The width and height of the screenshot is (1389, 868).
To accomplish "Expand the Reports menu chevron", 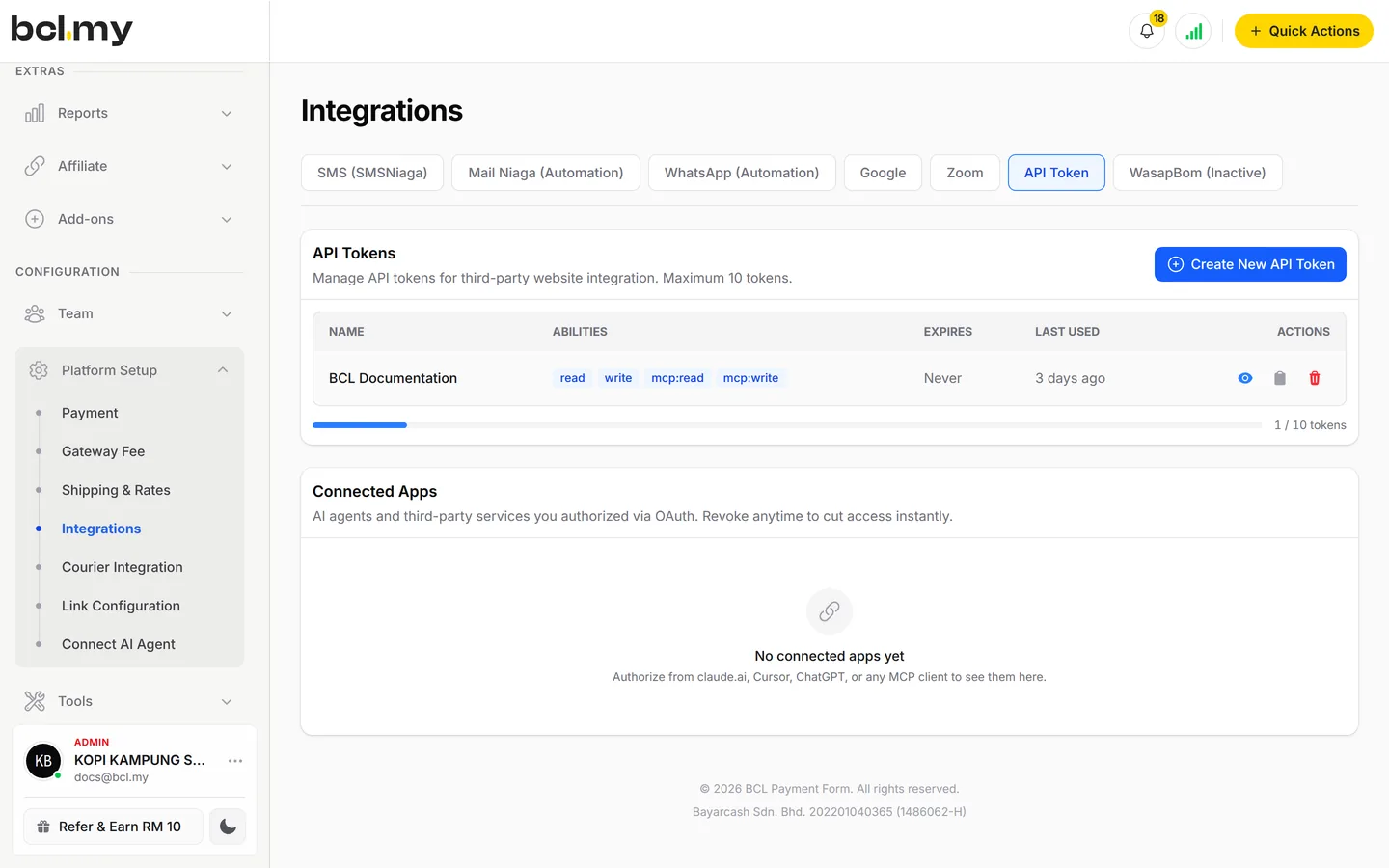I will [227, 113].
